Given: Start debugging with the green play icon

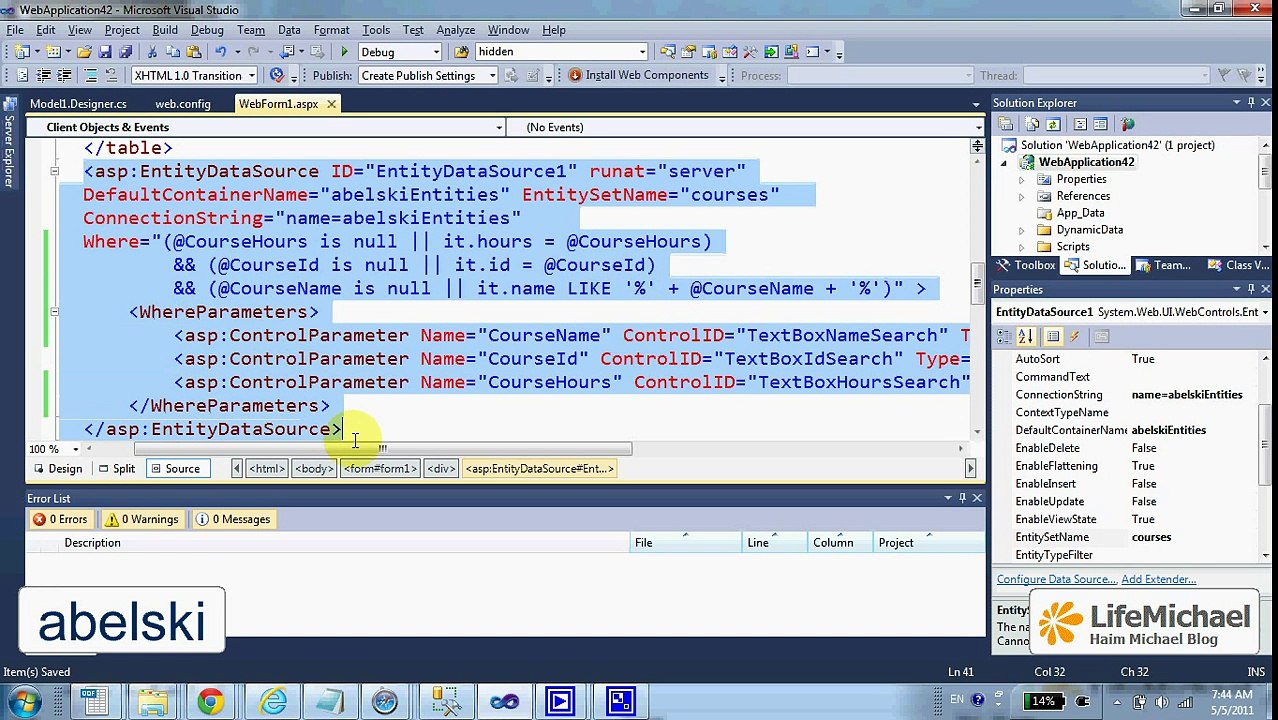Looking at the screenshot, I should coord(344,52).
